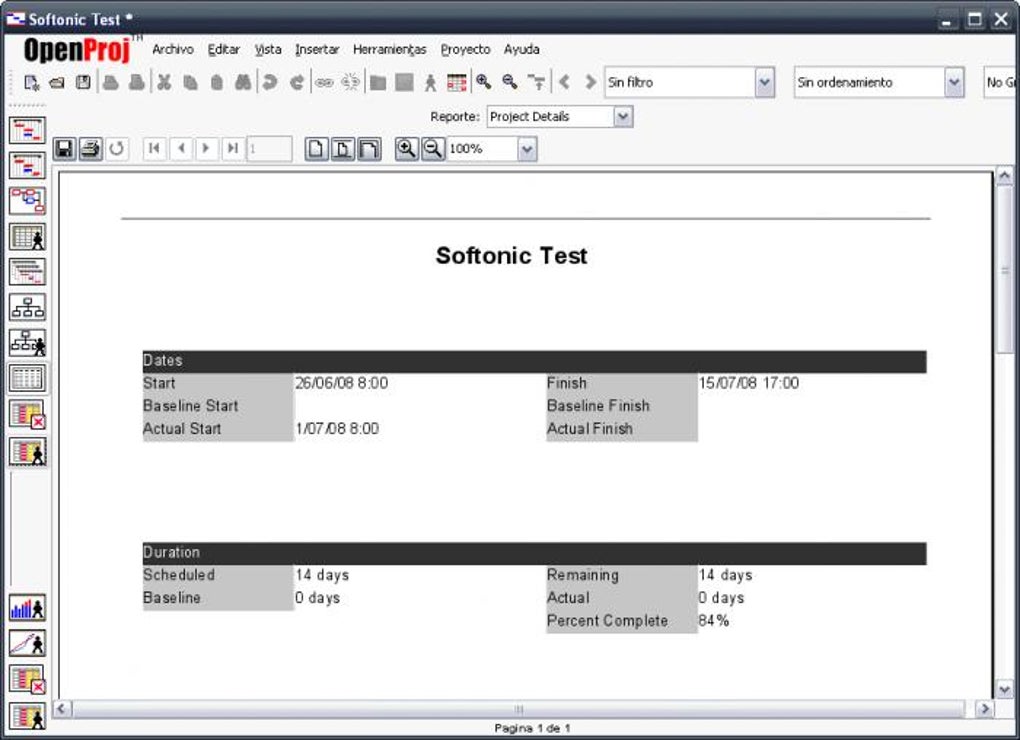Click the report Actual Size page icon
The height and width of the screenshot is (740, 1020).
(x=316, y=149)
